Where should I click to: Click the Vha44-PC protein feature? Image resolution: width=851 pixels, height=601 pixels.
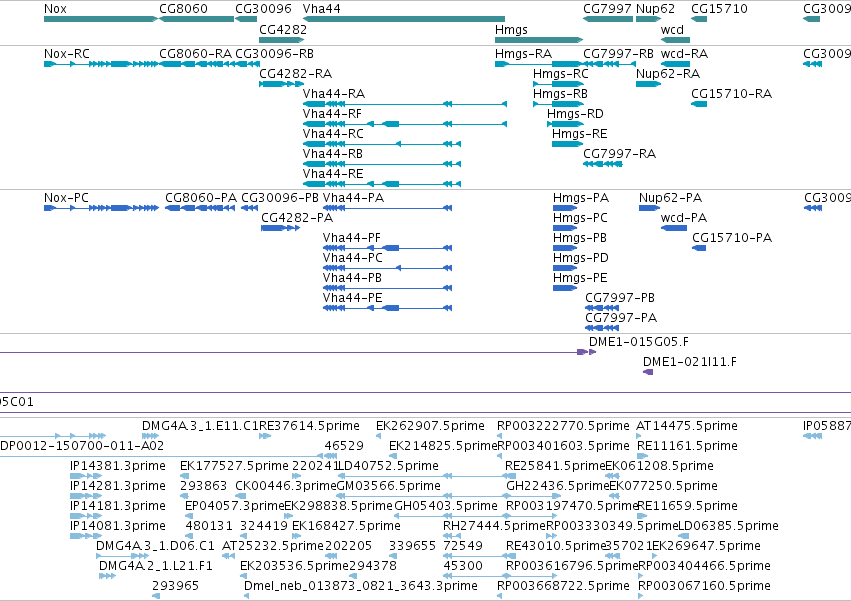pos(388,268)
